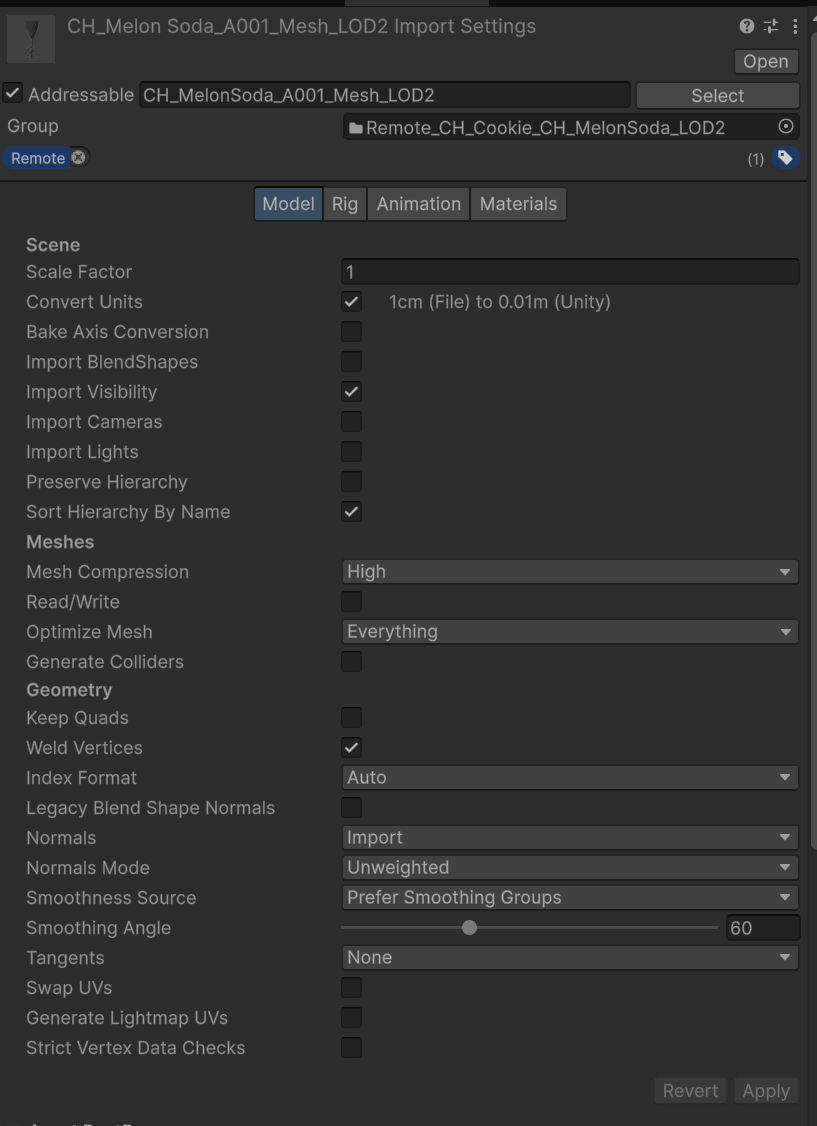
Task: Click the Group object picker circle icon
Action: [x=786, y=127]
